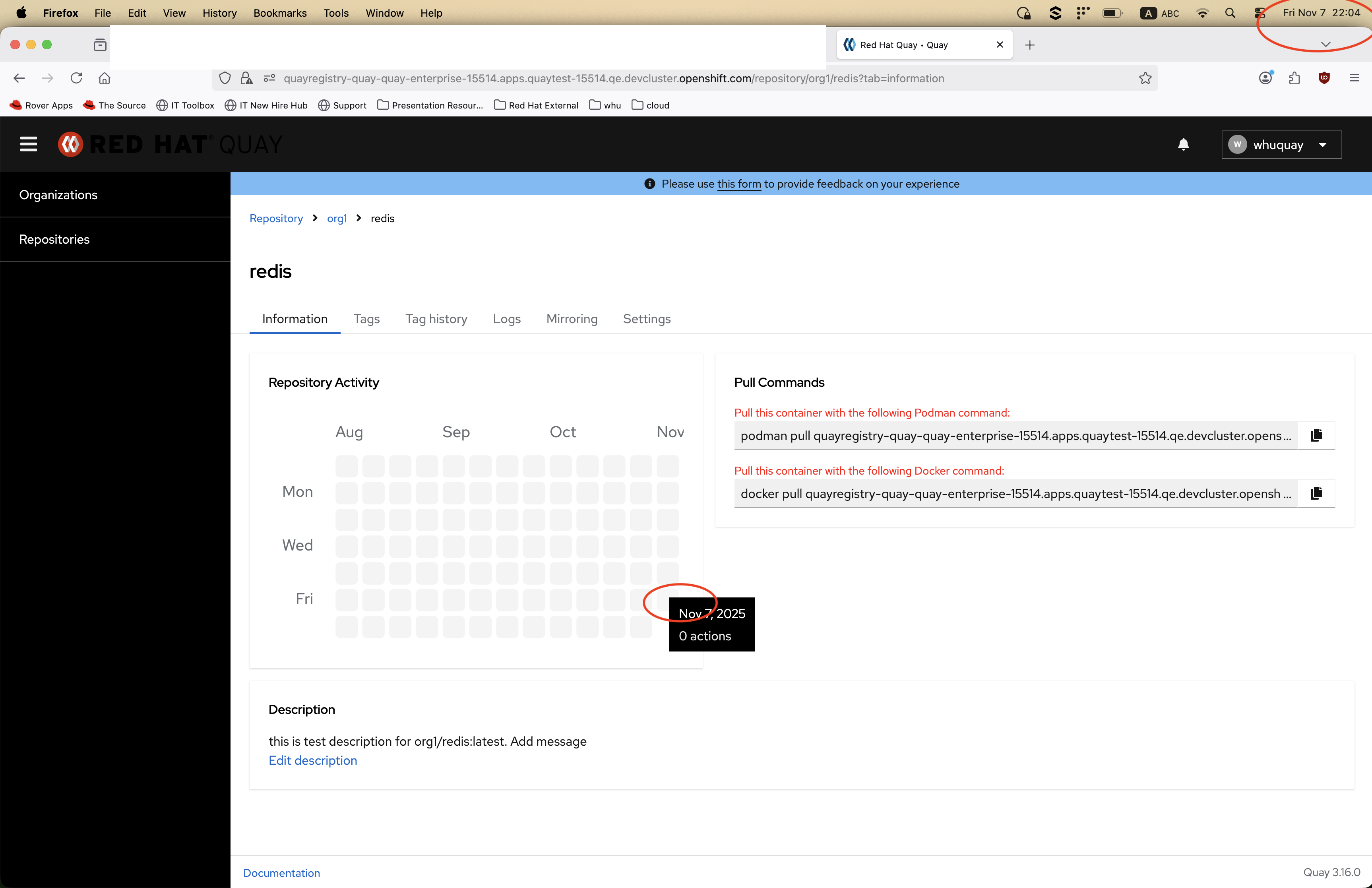Image resolution: width=1372 pixels, height=888 pixels.
Task: Click the Red Hat Quay logo
Action: tap(170, 144)
